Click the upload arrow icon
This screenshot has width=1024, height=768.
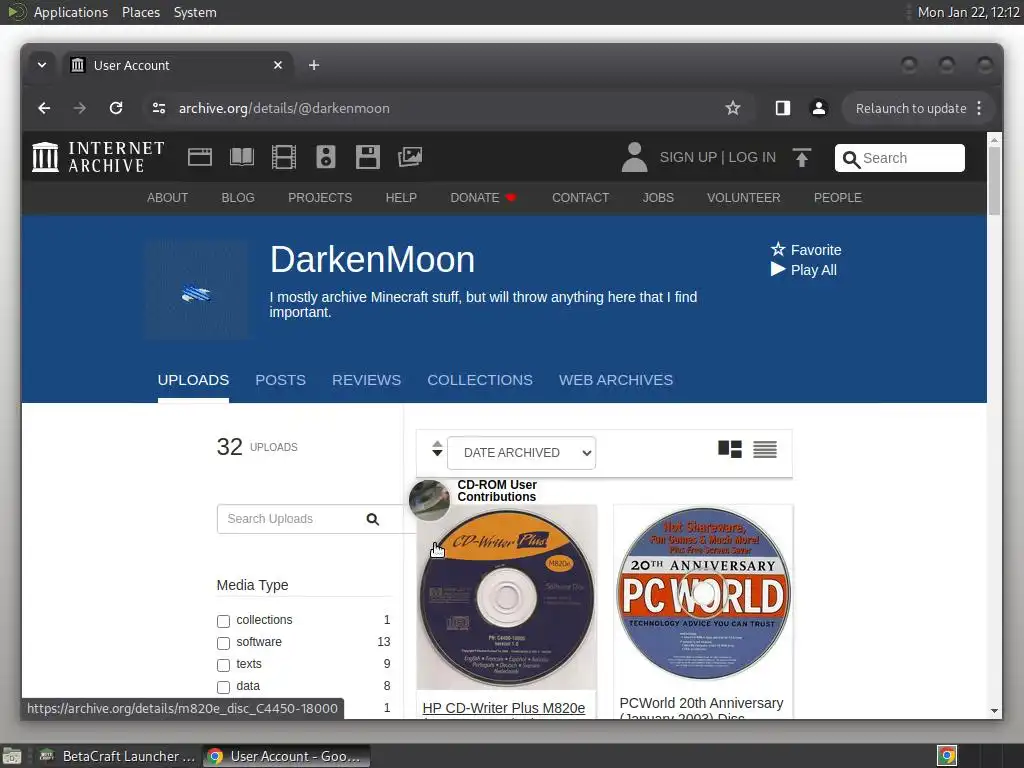point(802,157)
